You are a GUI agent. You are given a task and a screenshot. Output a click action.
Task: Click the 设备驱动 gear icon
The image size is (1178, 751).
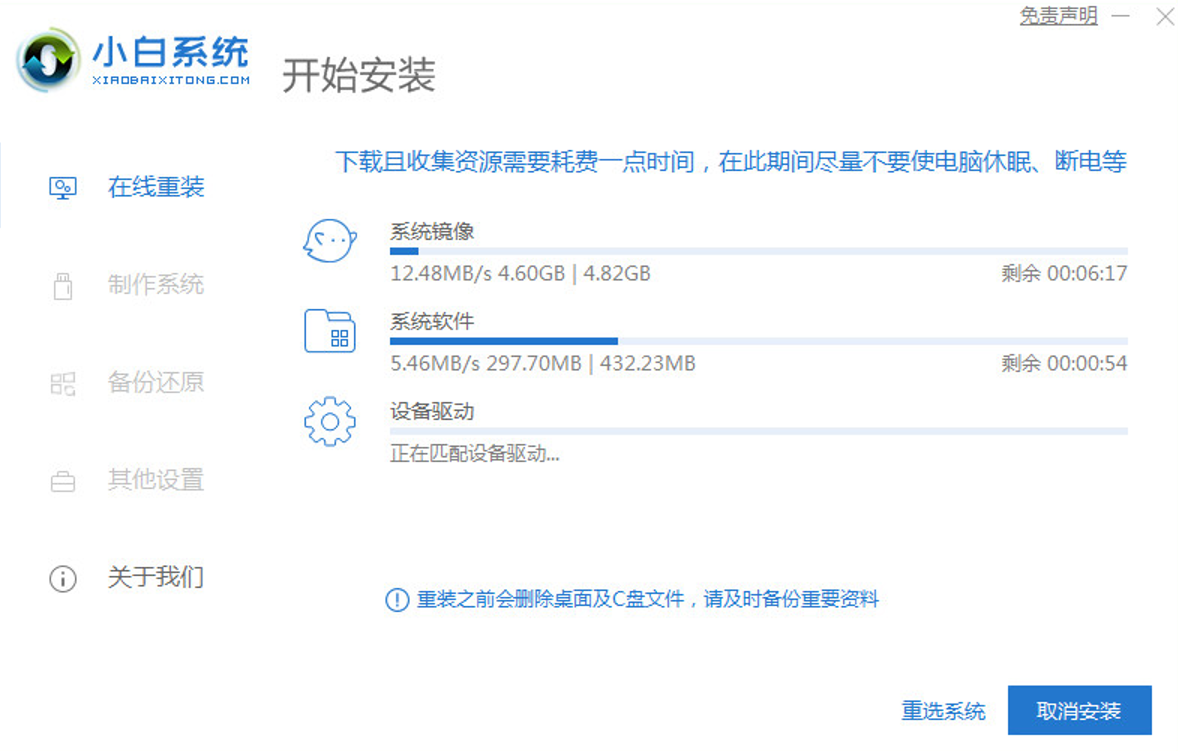[330, 421]
